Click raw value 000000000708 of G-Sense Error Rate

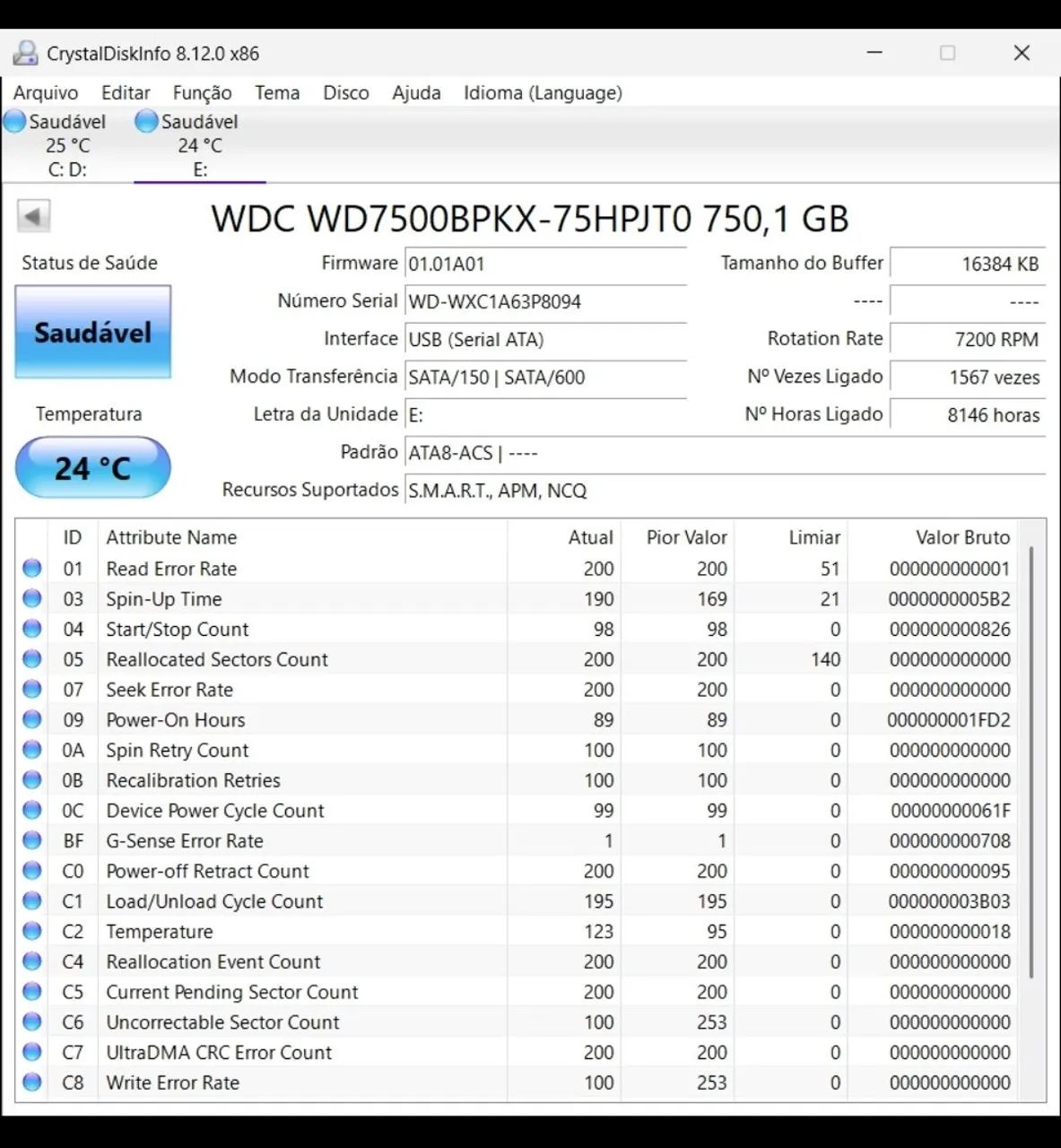pos(950,840)
